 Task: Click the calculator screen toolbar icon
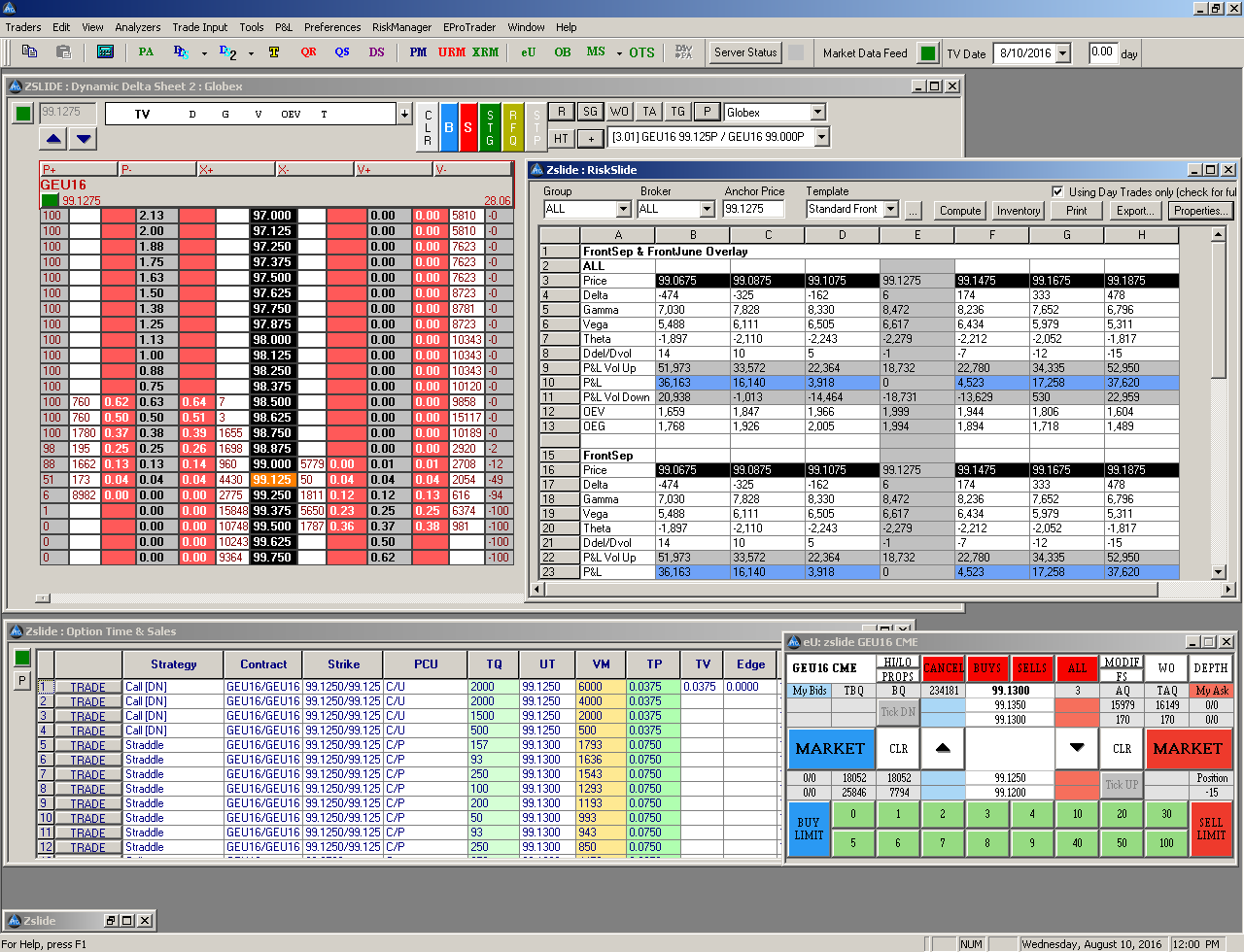click(x=105, y=52)
